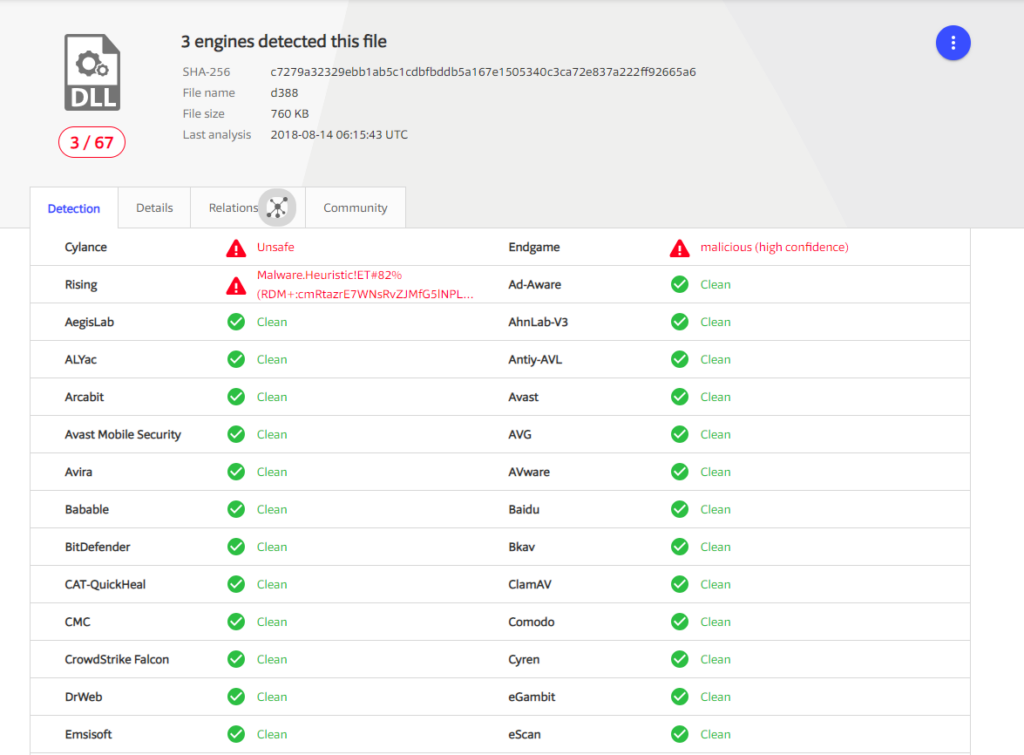
Task: Select the SHA-256 hash value
Action: pyautogui.click(x=483, y=72)
